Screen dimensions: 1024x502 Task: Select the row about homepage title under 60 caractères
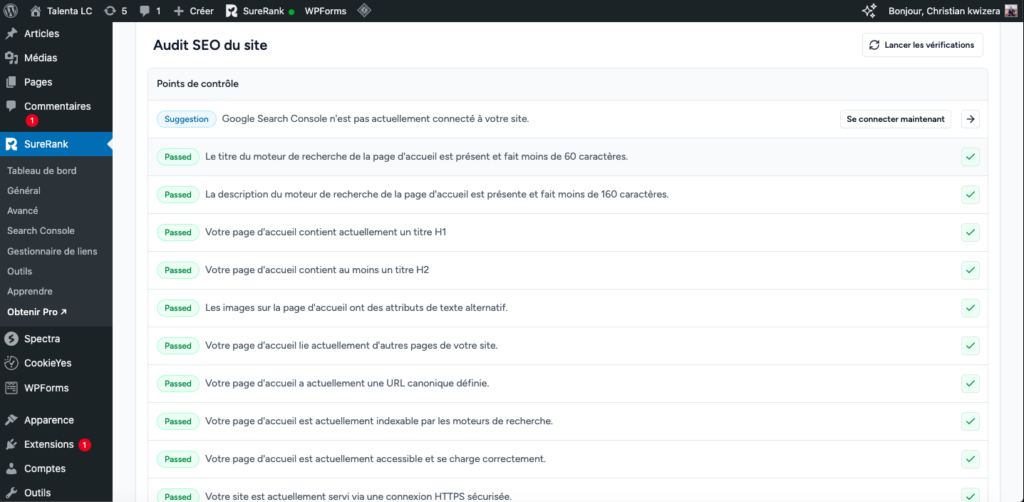(x=568, y=157)
